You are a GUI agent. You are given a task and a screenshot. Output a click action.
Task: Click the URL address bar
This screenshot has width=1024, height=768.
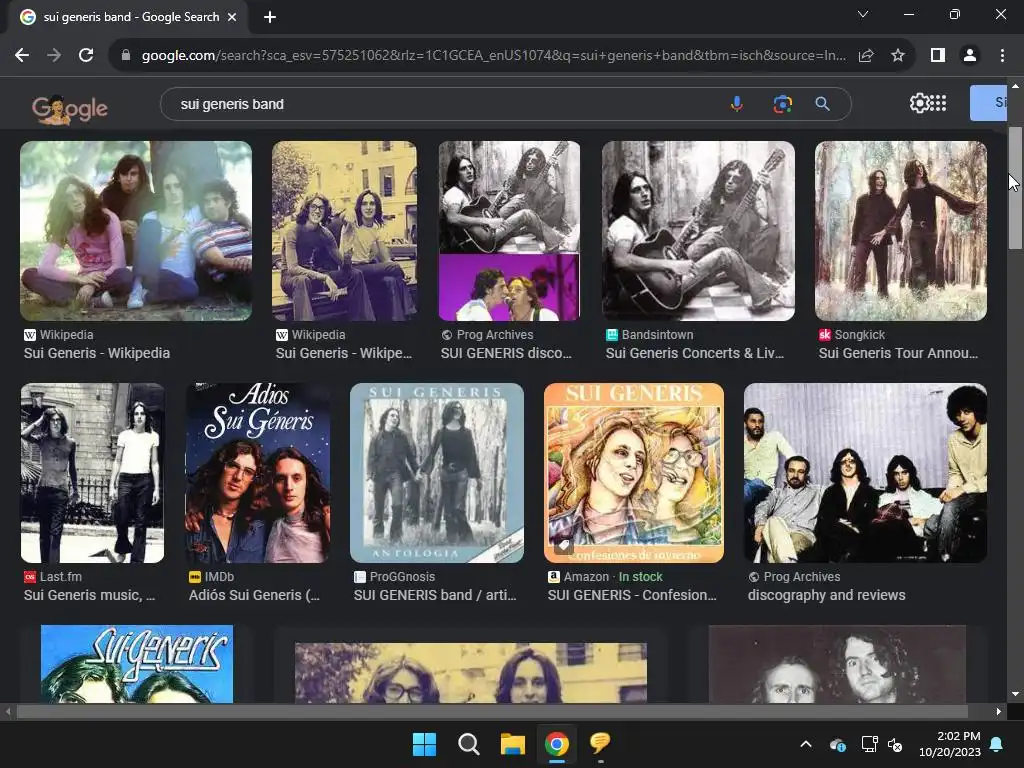[493, 56]
